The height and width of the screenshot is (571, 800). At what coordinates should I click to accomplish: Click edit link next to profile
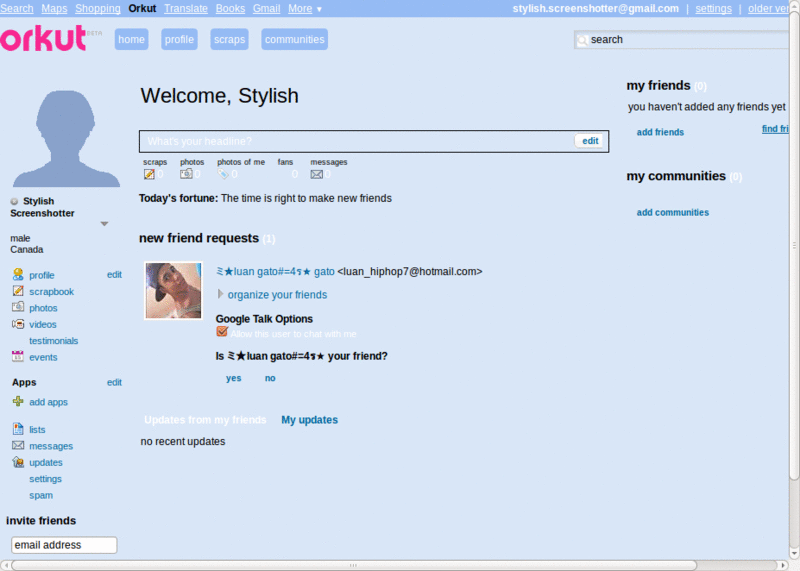(114, 275)
